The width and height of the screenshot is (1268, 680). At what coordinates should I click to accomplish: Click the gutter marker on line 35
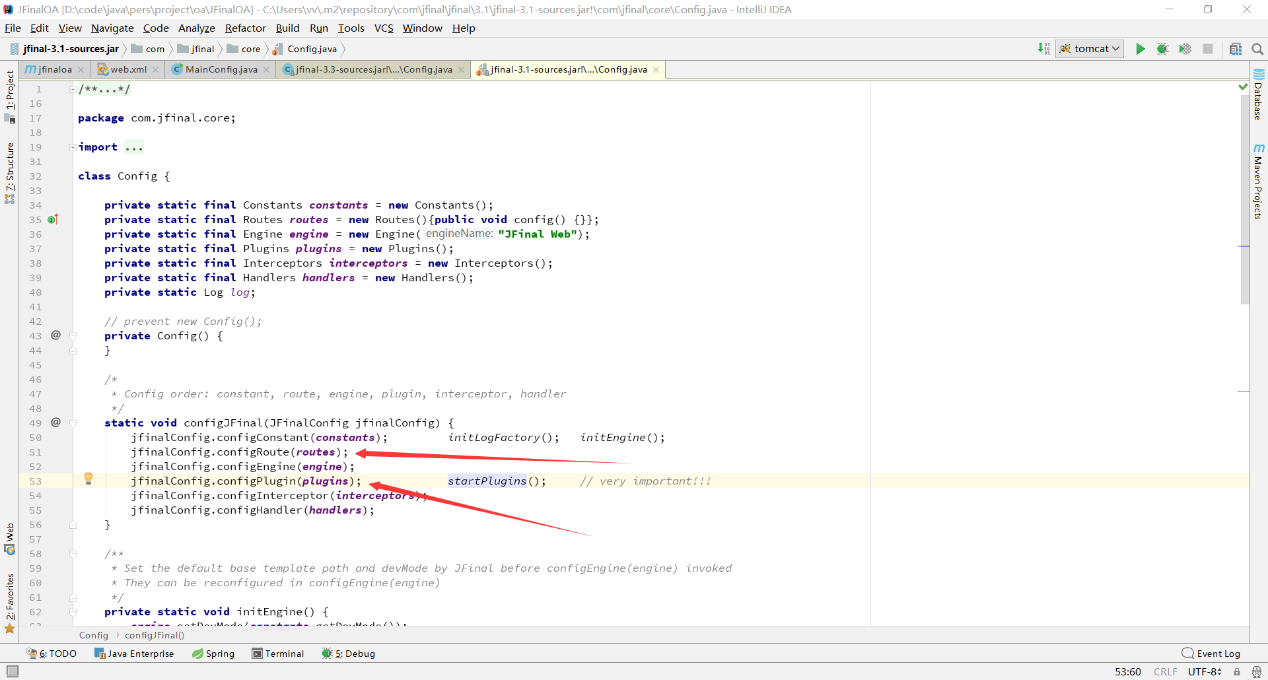(53, 219)
